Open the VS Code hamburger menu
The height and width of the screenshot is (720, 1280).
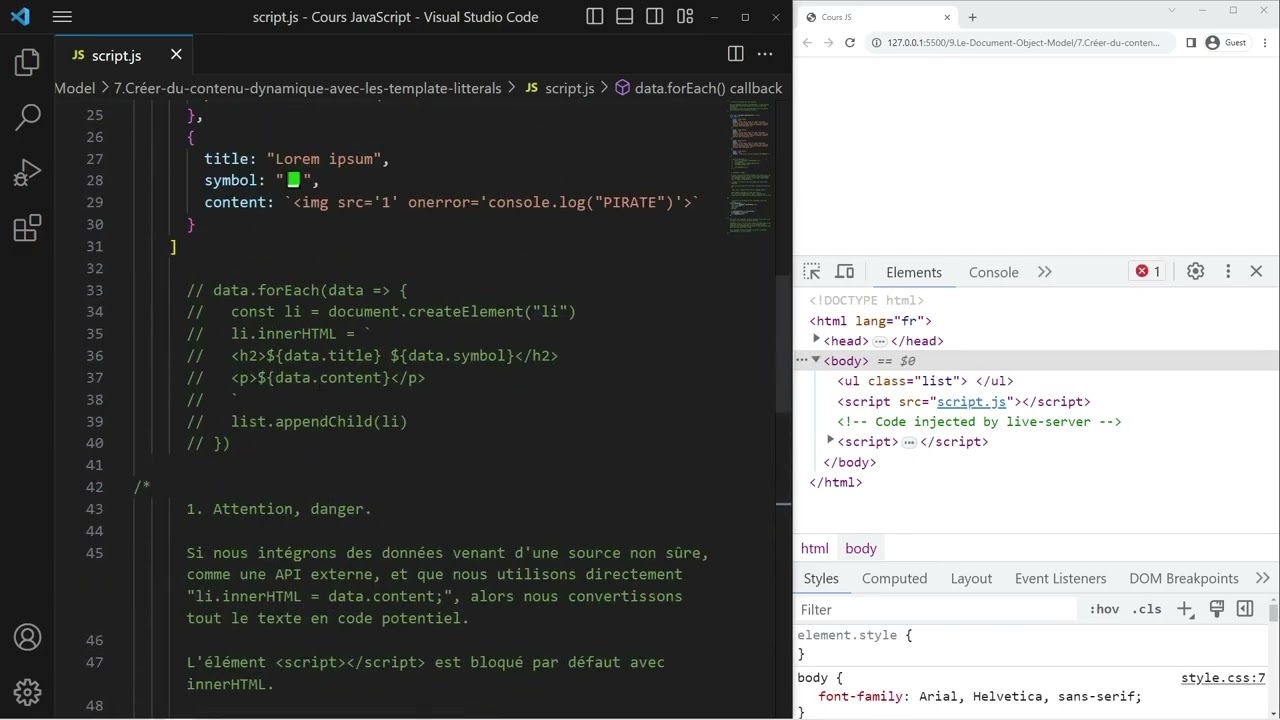[62, 17]
